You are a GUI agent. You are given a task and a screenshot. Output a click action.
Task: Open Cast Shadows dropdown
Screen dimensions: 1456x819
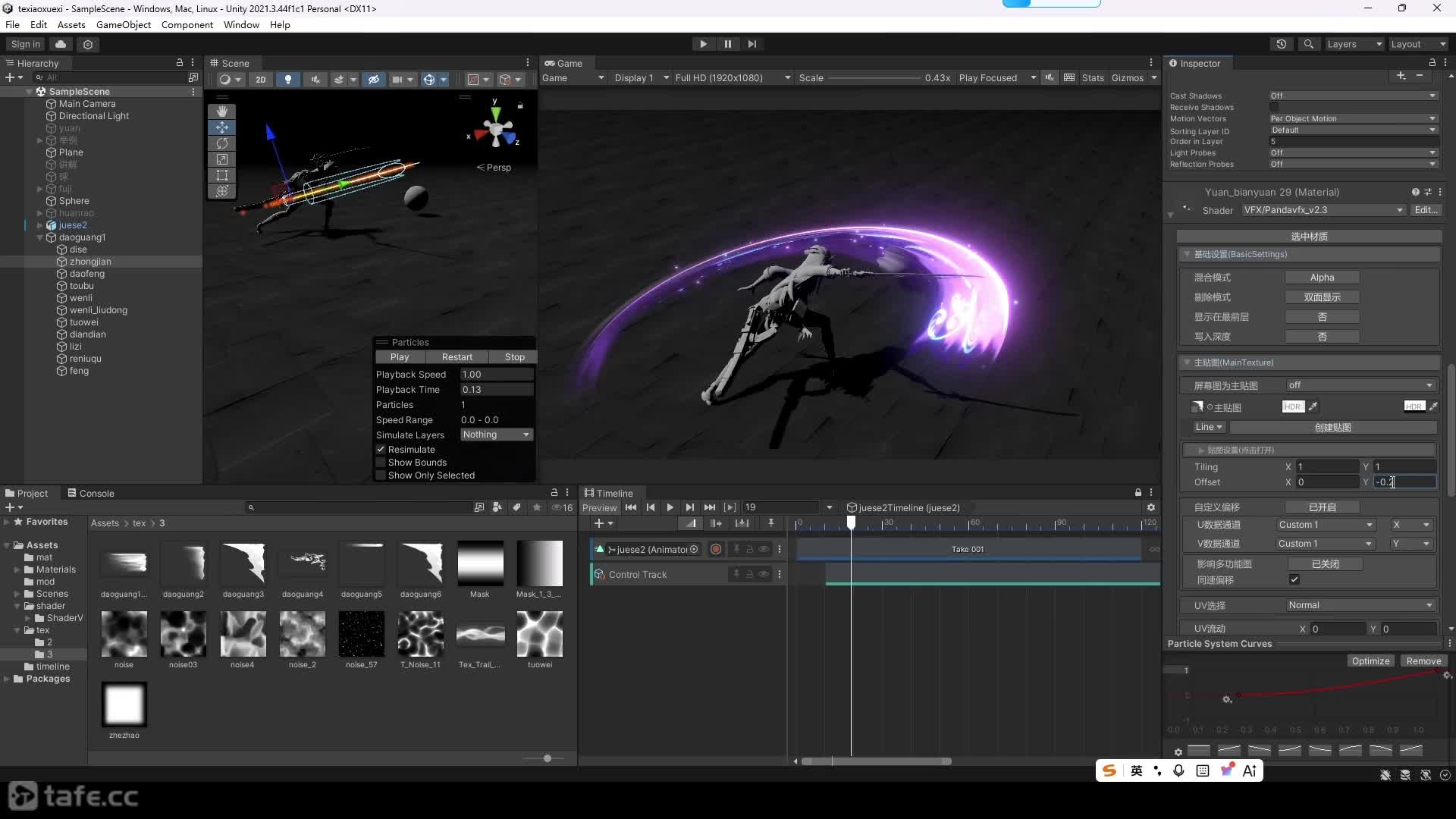point(1353,96)
